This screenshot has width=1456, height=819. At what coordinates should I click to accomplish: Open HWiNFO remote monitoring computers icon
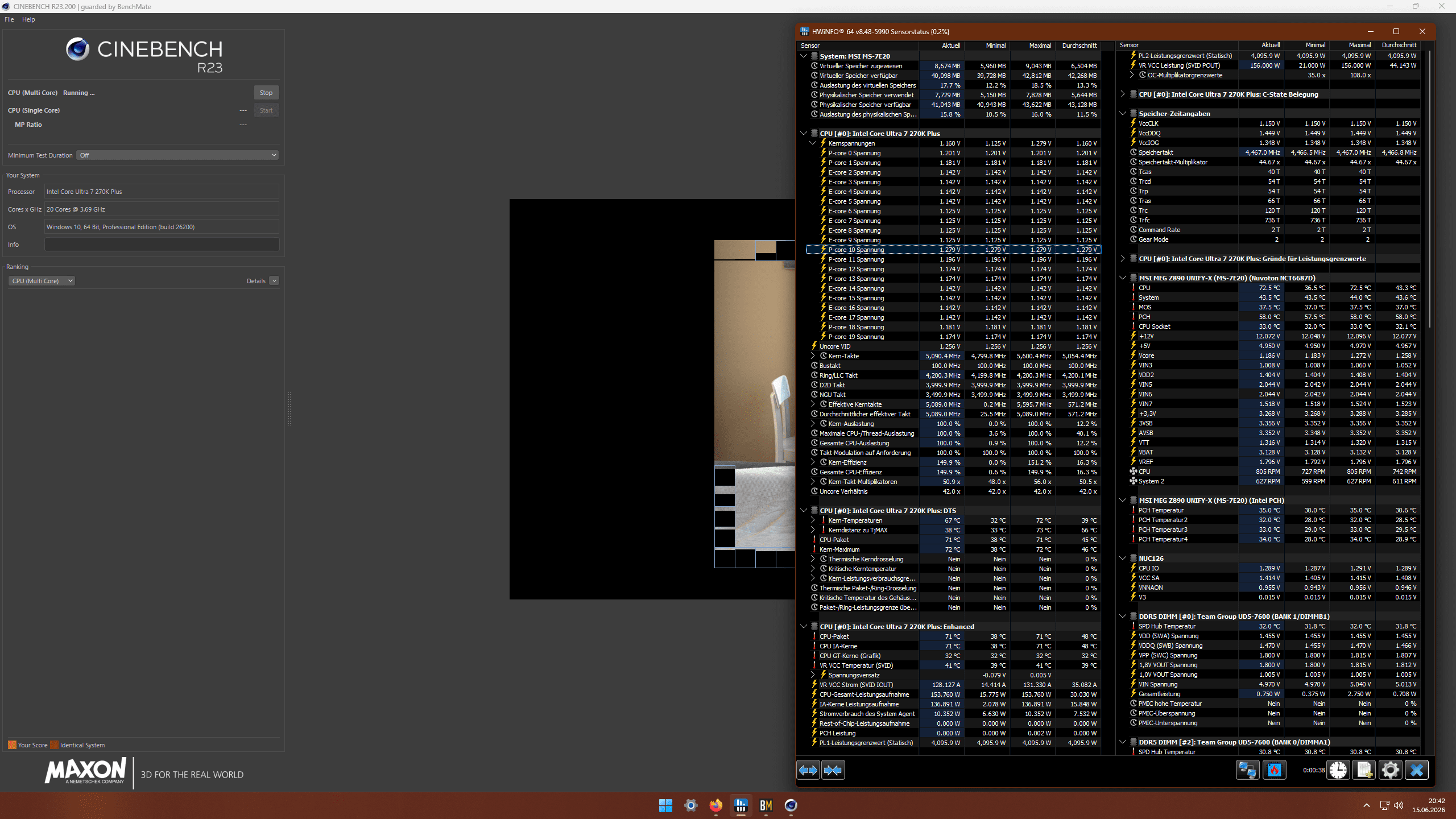tap(1248, 770)
